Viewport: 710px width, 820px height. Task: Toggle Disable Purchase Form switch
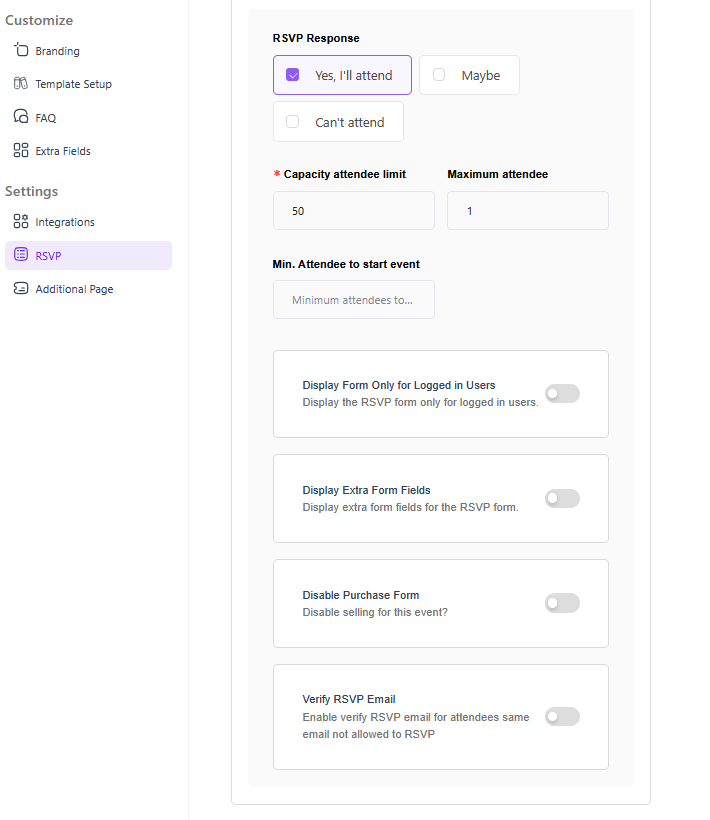562,603
